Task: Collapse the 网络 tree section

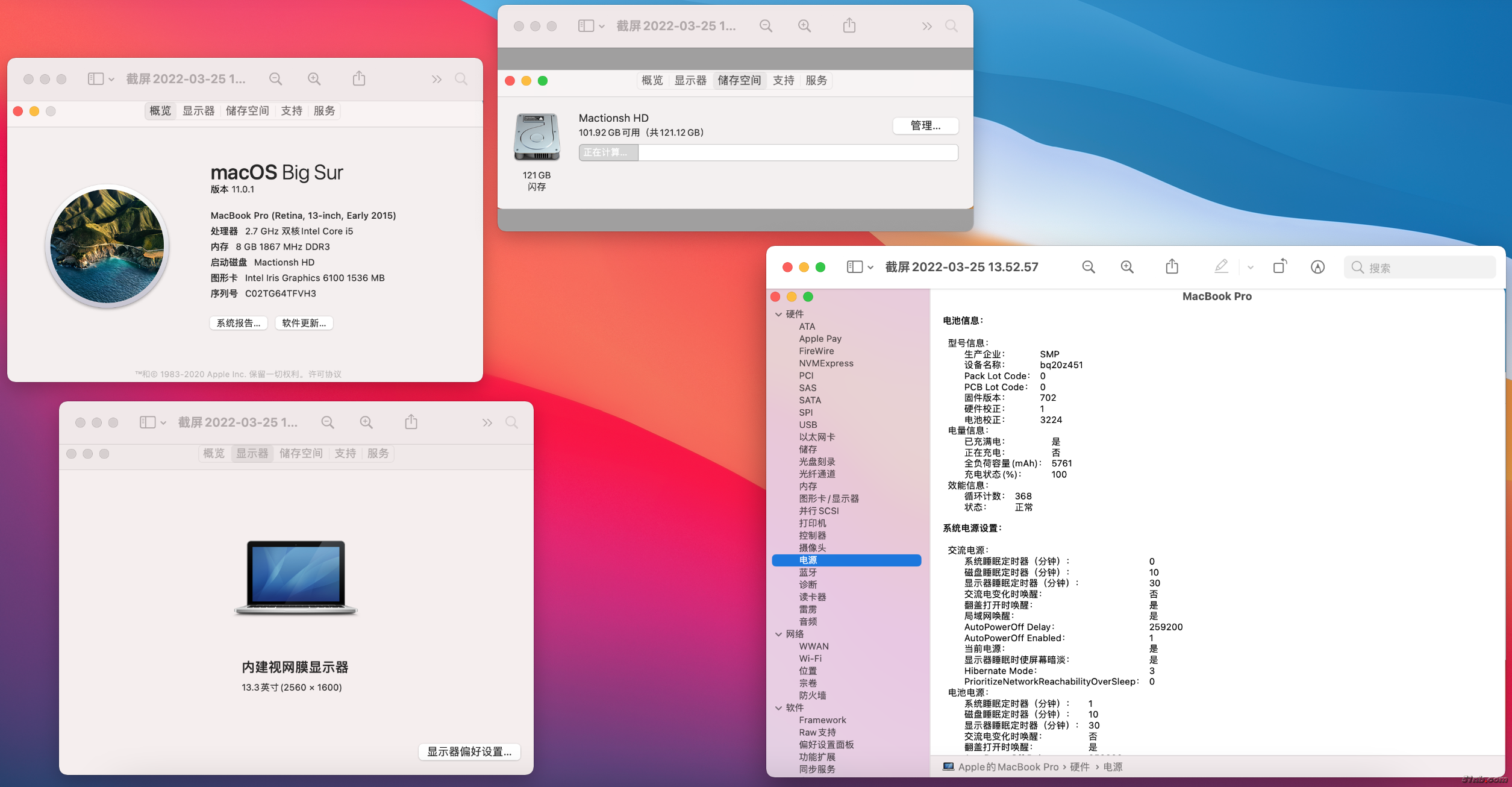Action: coord(778,634)
